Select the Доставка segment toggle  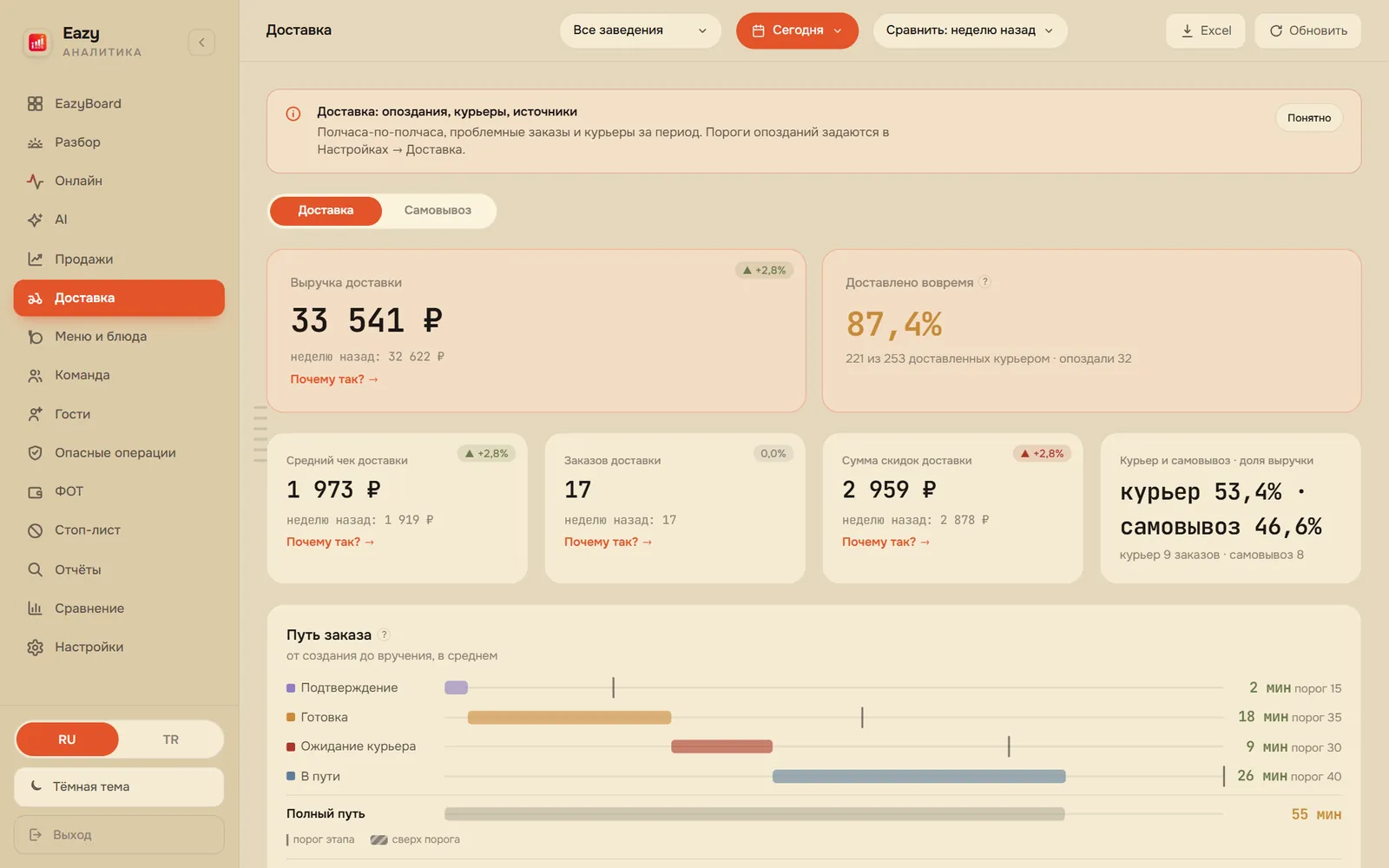point(326,210)
